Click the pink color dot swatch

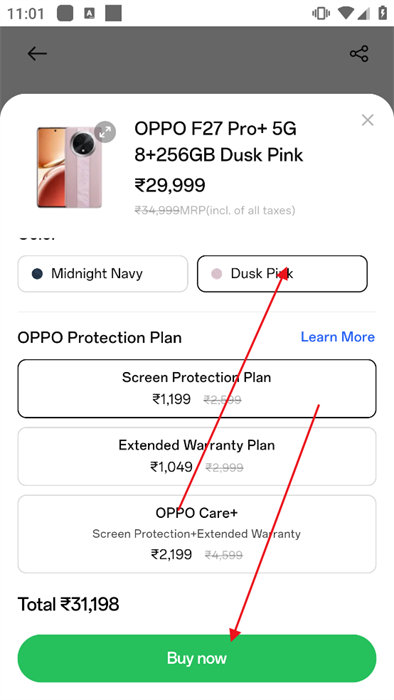point(216,274)
